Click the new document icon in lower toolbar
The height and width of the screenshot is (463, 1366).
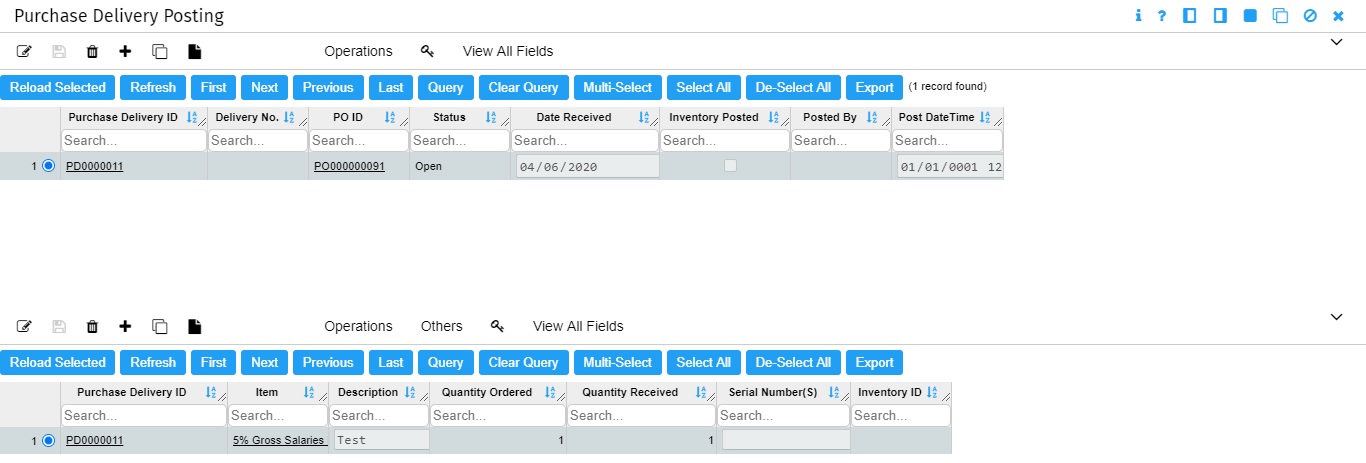pyautogui.click(x=195, y=326)
